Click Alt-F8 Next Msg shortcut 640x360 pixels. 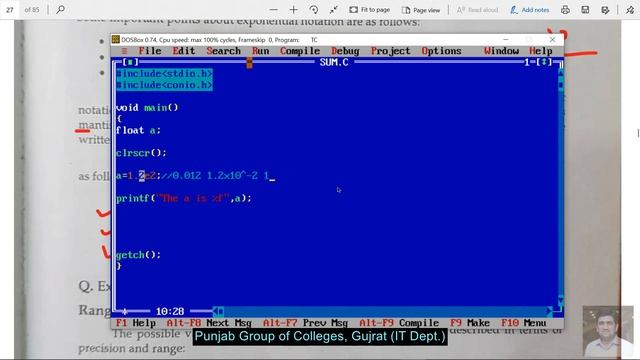[x=209, y=323]
